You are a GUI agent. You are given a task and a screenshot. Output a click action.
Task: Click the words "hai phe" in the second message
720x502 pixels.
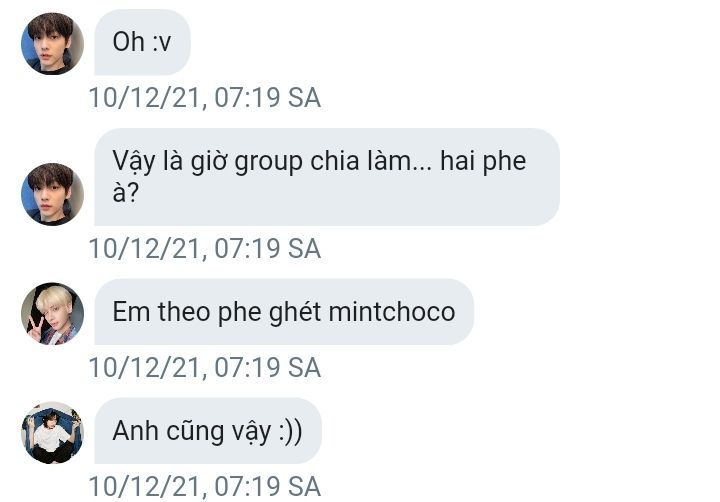483,162
